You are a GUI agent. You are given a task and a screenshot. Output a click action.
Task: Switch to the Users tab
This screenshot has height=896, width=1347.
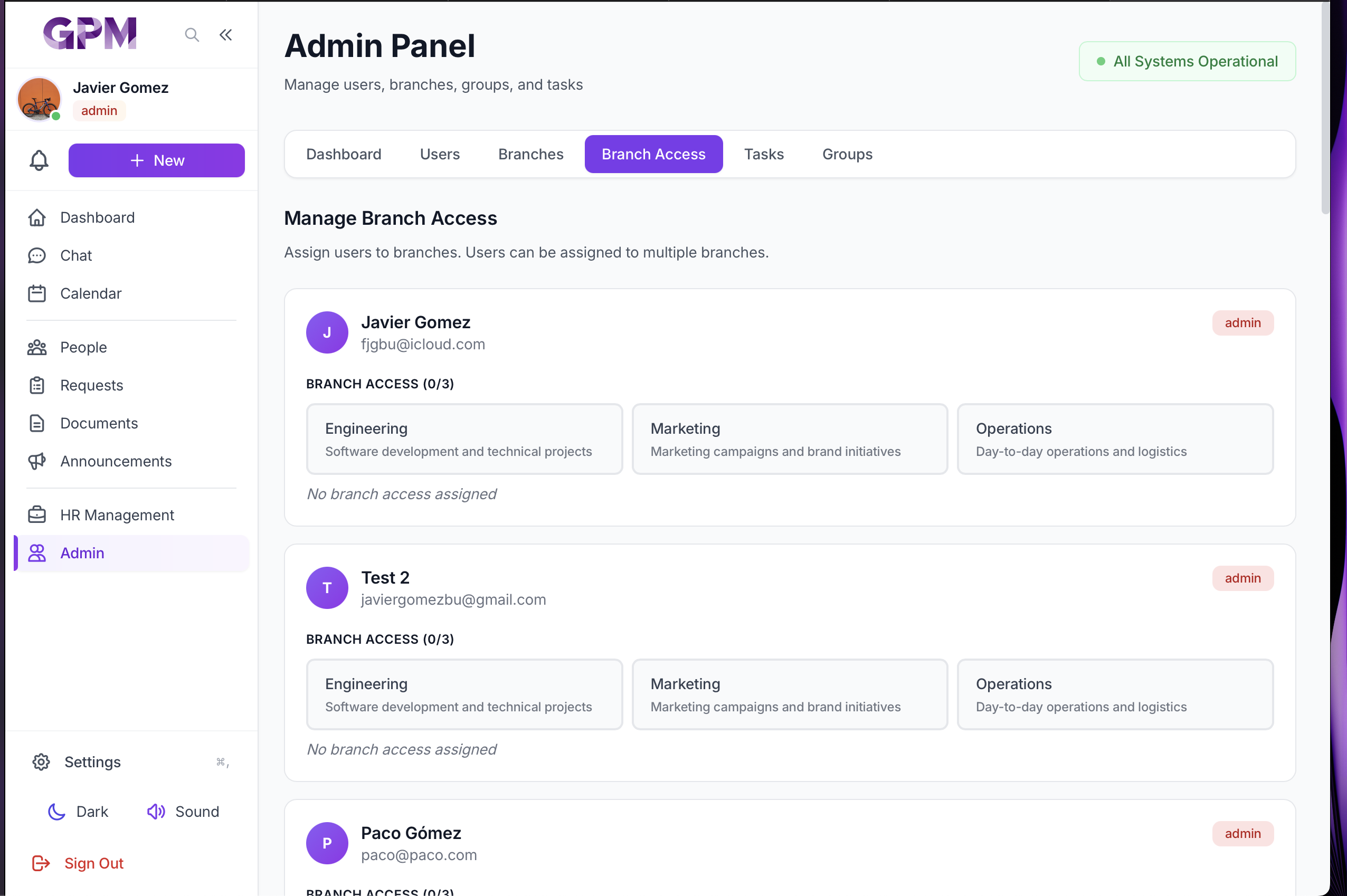pos(440,154)
